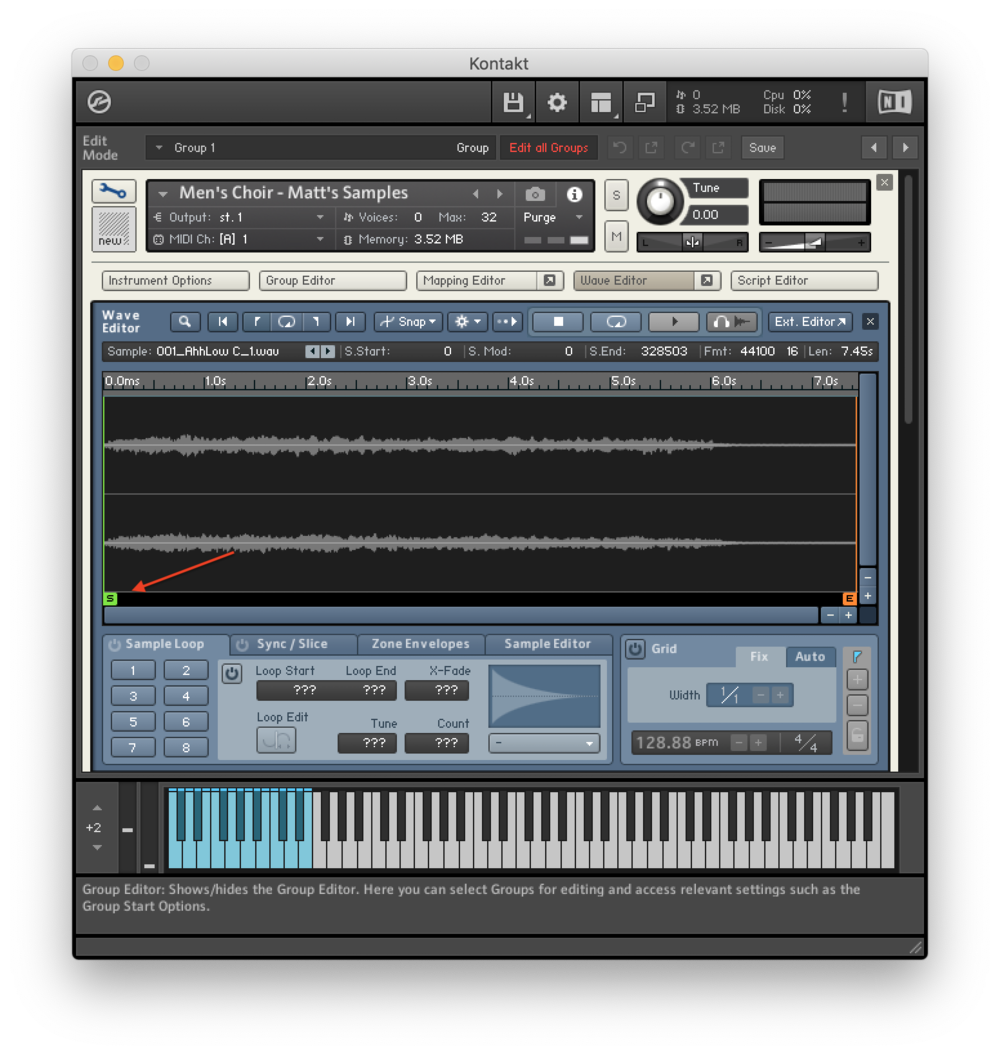Click the NI logo icon
1000x1055 pixels.
pos(894,102)
